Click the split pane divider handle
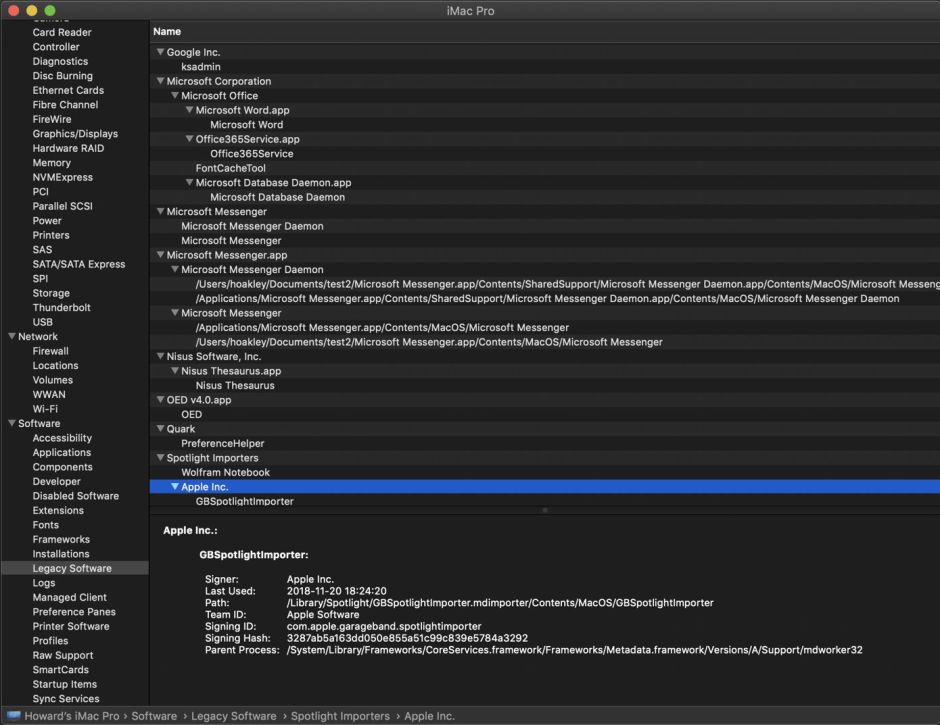 (544, 511)
